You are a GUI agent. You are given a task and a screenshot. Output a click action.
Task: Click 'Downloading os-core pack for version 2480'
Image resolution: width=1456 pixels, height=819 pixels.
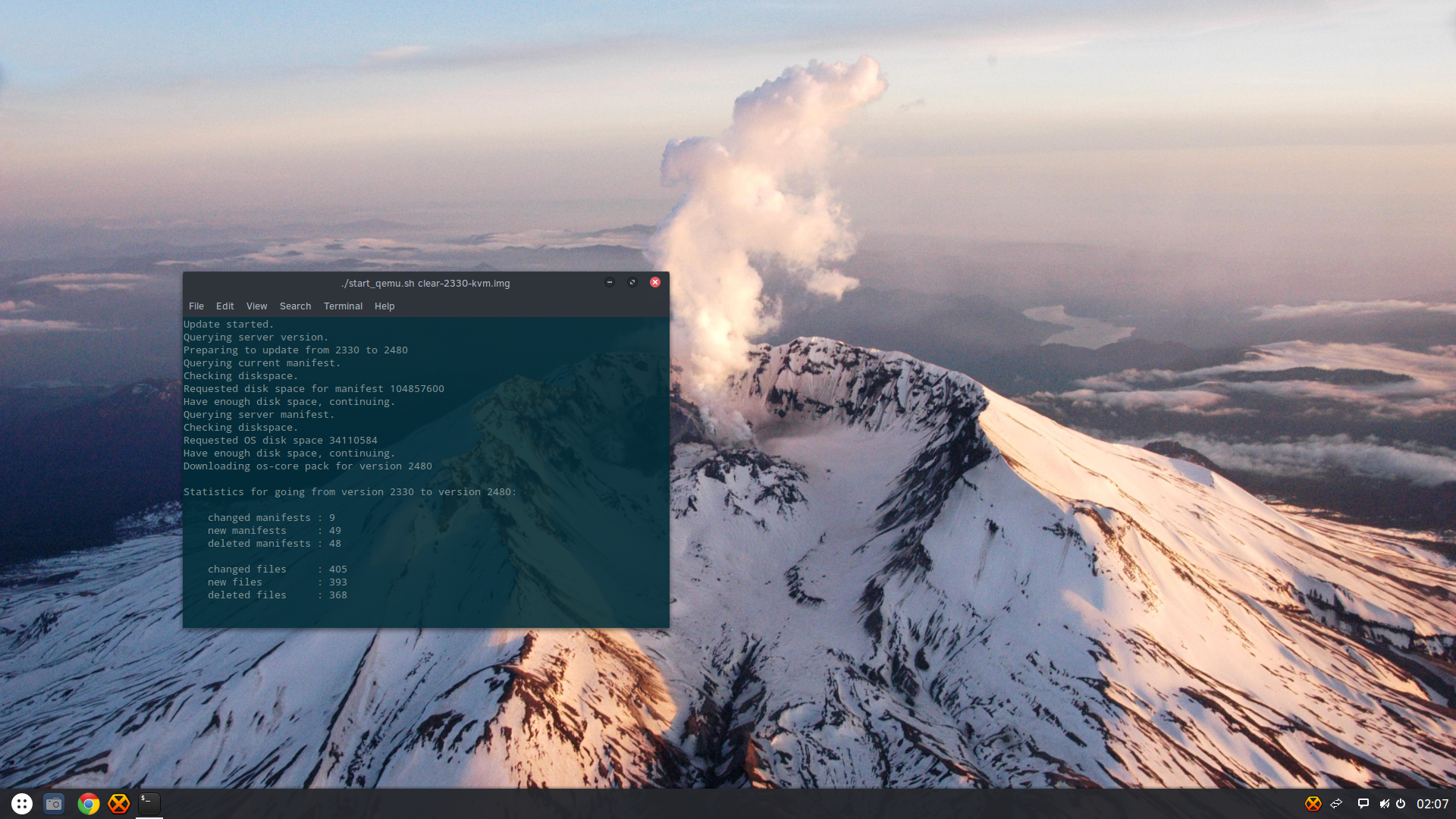(308, 466)
